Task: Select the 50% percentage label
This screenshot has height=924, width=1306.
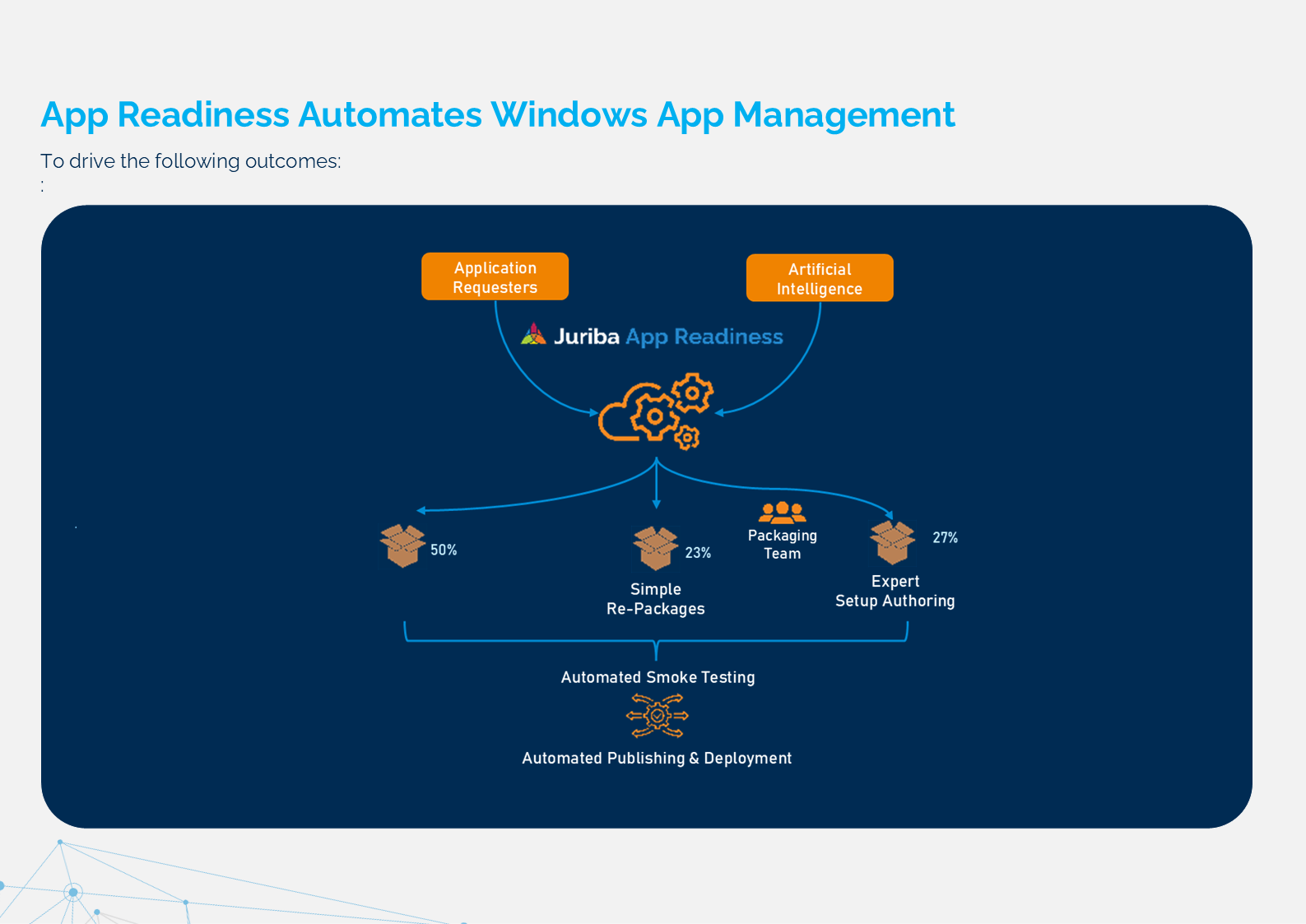Action: click(x=444, y=550)
